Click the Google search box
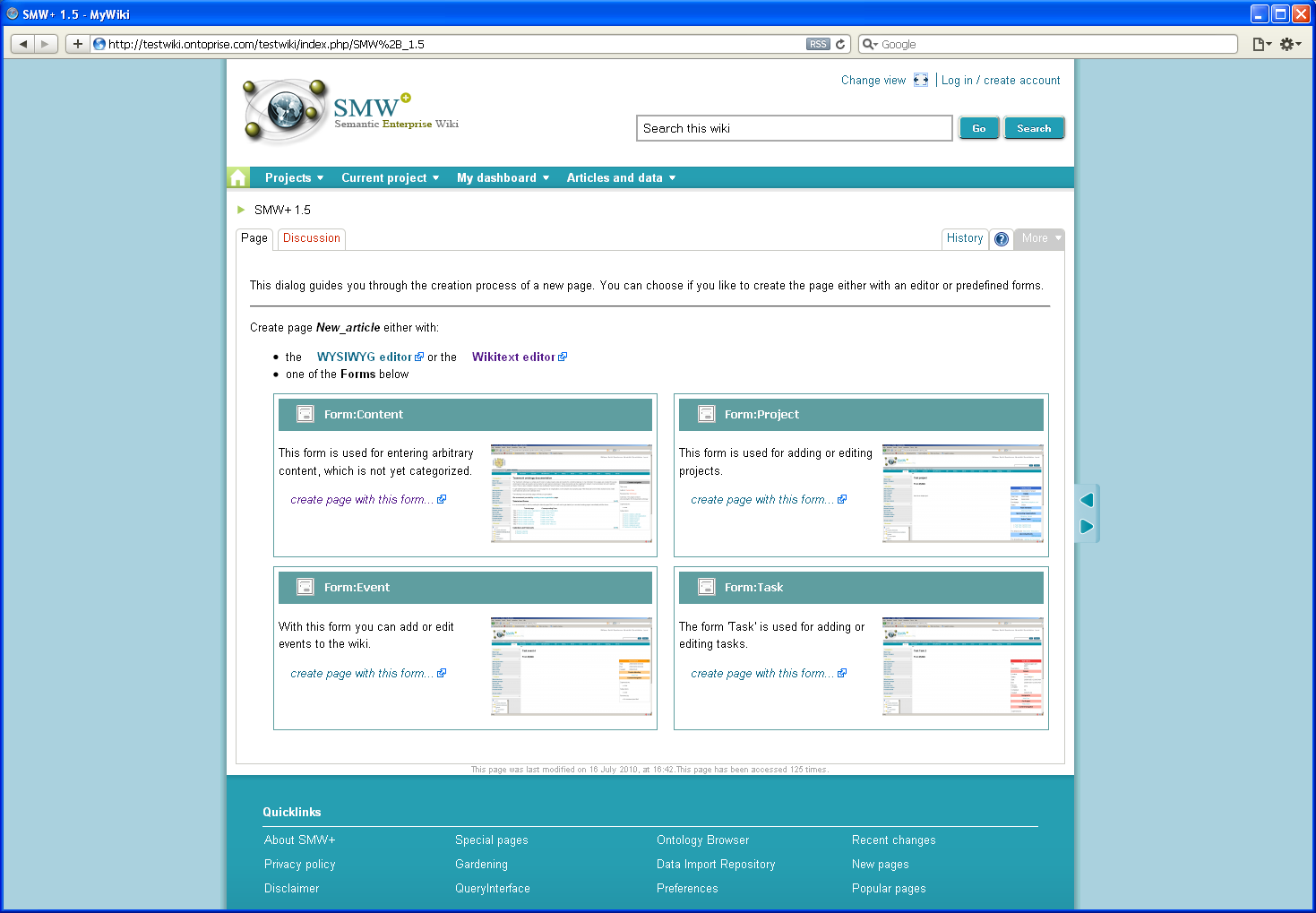This screenshot has width=1316, height=913. click(1048, 44)
